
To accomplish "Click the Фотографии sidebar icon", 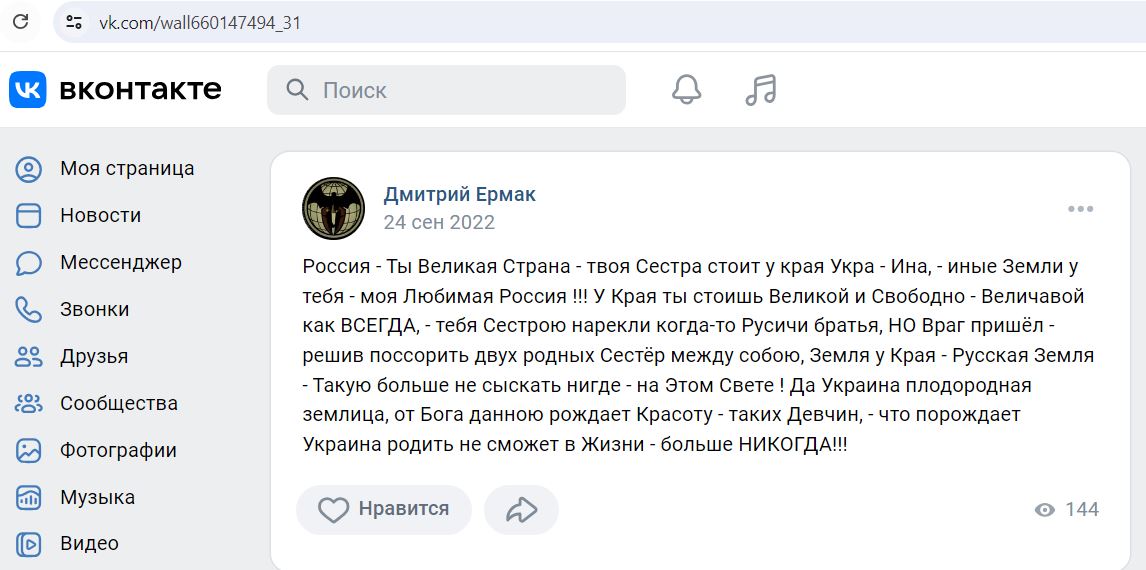I will pyautogui.click(x=29, y=450).
